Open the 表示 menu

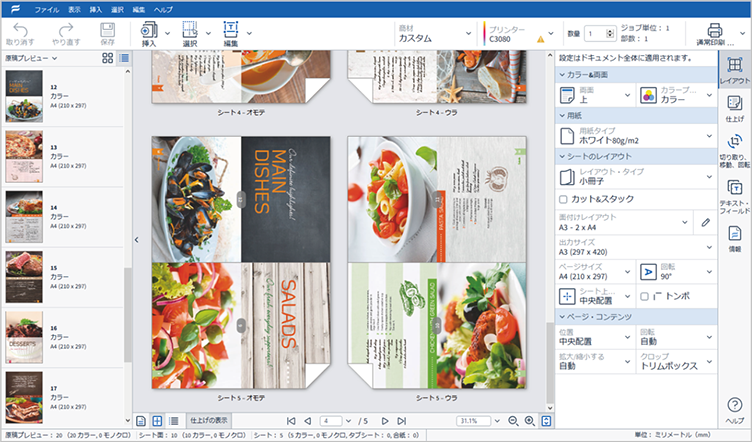coord(74,8)
